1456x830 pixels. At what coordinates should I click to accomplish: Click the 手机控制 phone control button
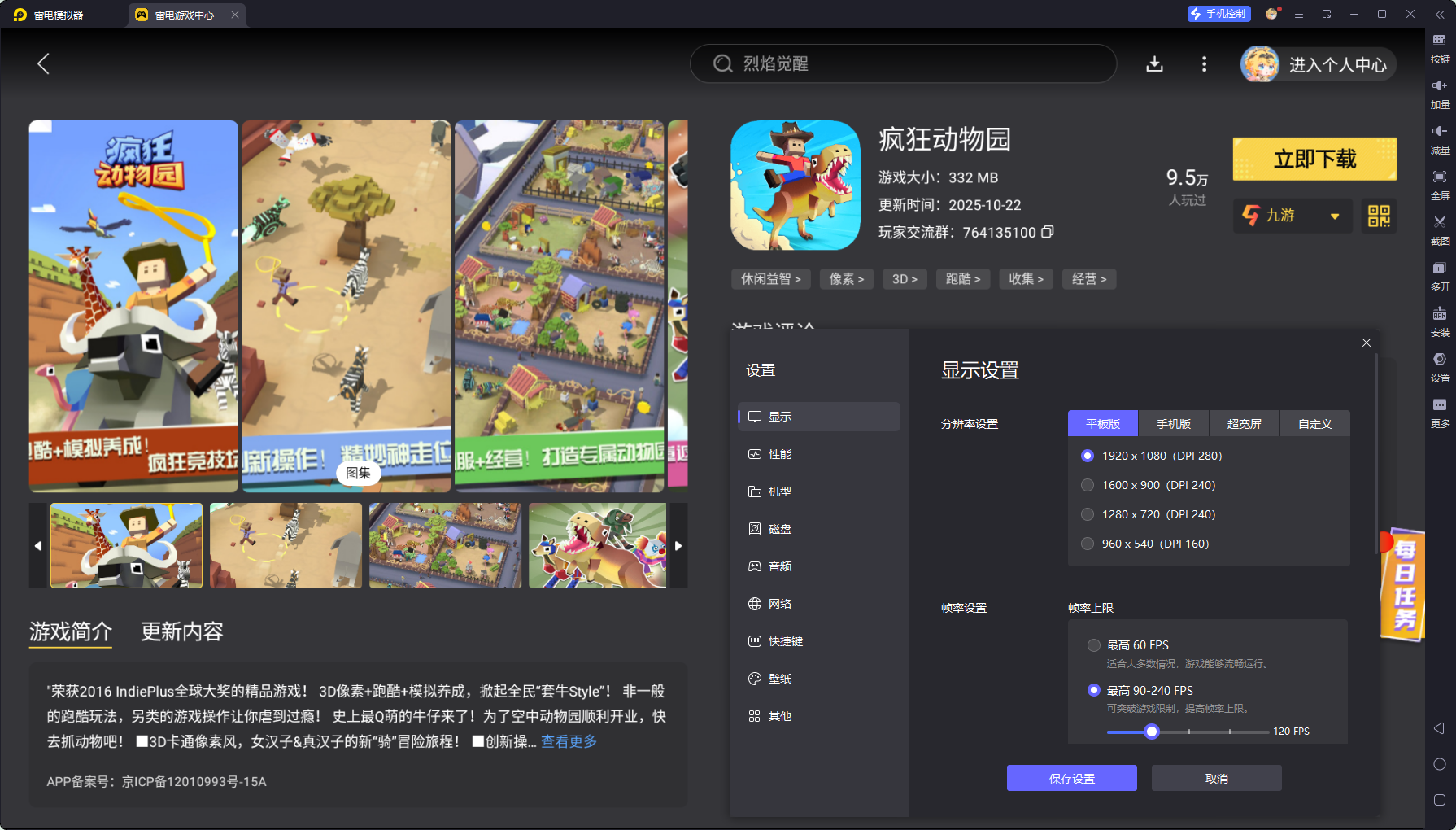tap(1218, 14)
